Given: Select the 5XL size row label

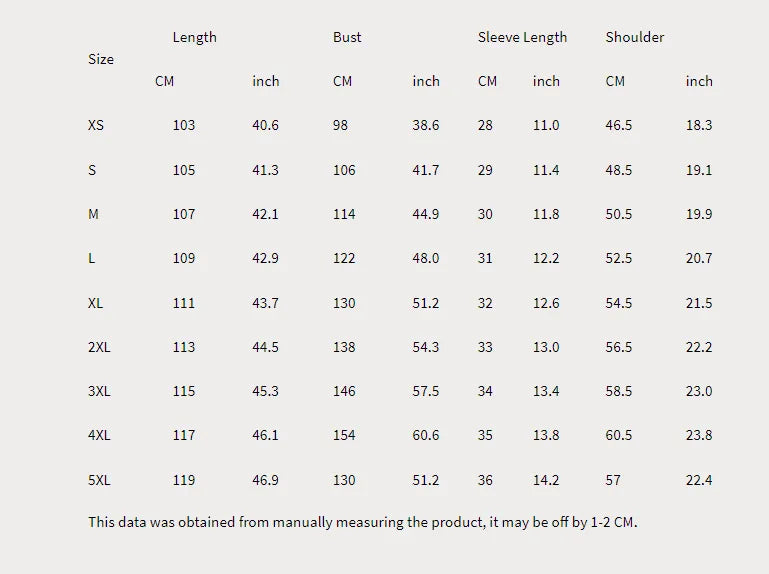Looking at the screenshot, I should point(99,480).
